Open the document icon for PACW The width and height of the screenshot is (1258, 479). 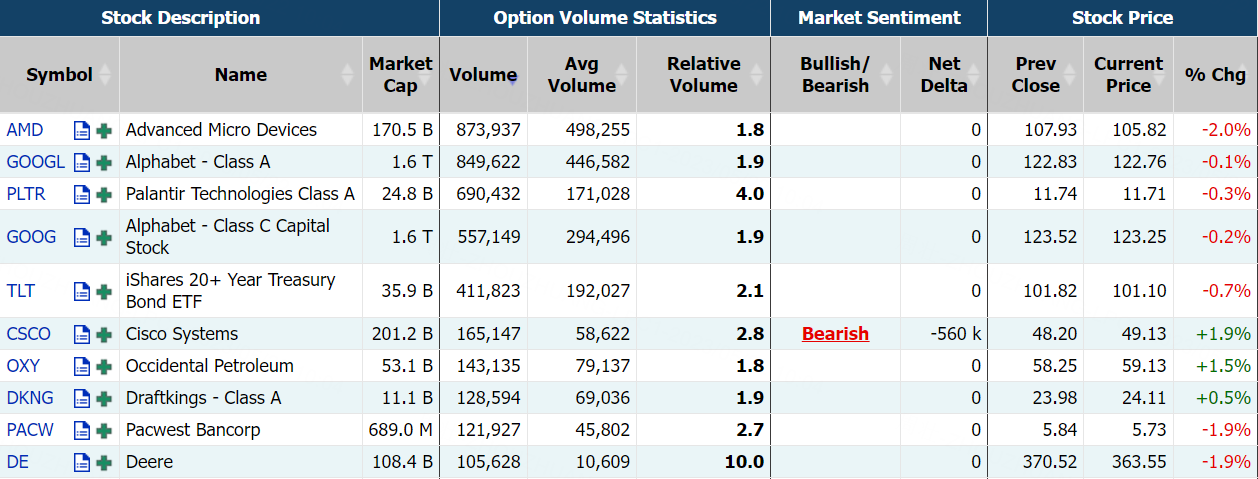click(x=82, y=430)
